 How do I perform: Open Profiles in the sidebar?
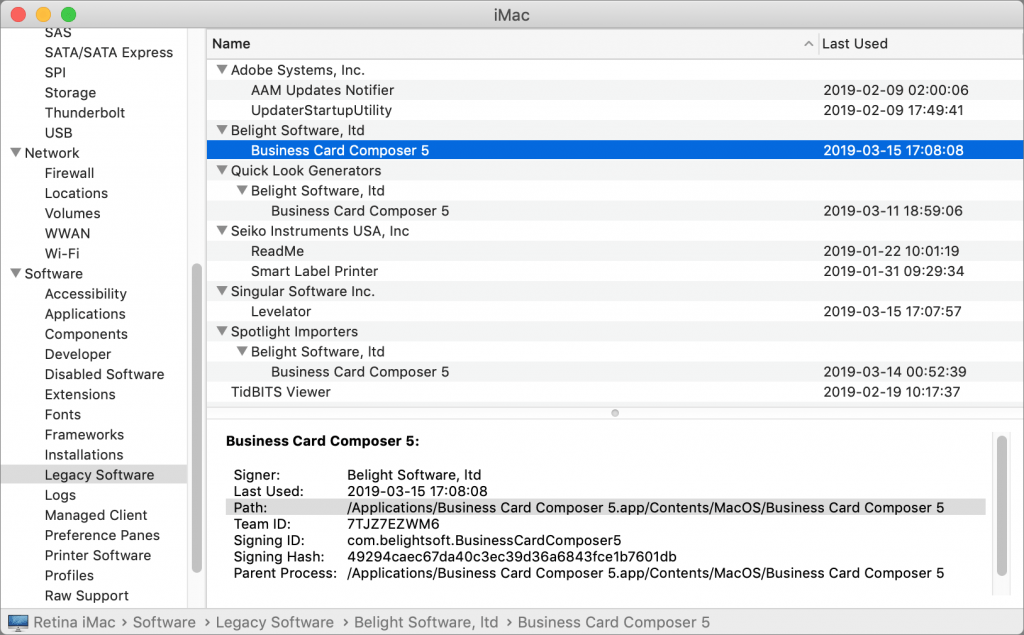69,576
